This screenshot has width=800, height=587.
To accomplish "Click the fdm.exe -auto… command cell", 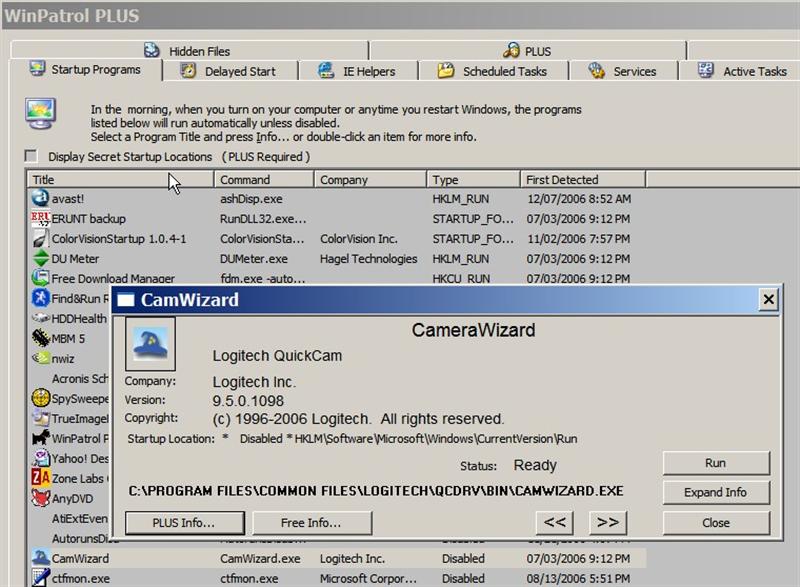I will point(262,278).
